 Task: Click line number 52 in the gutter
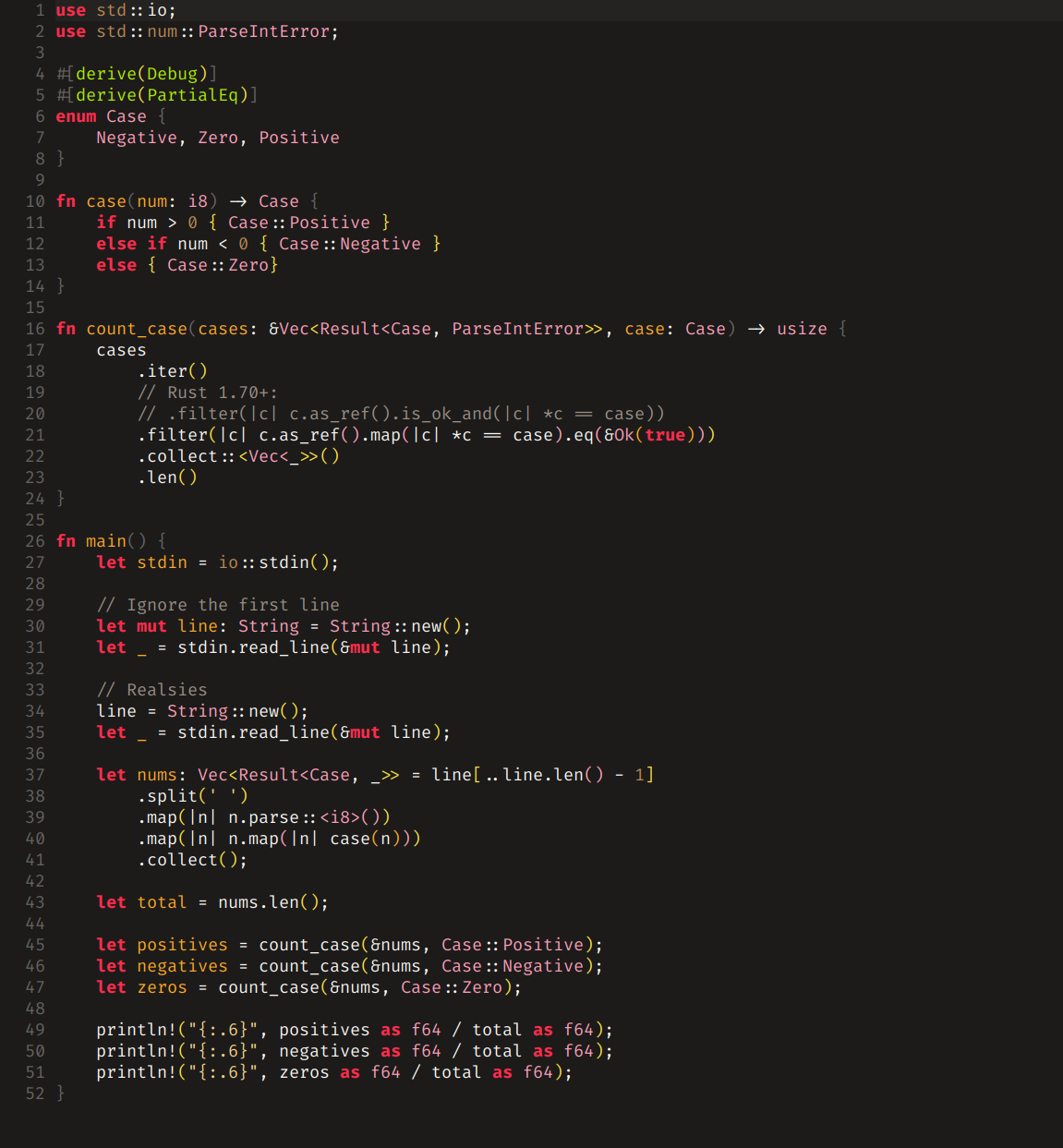(35, 1094)
